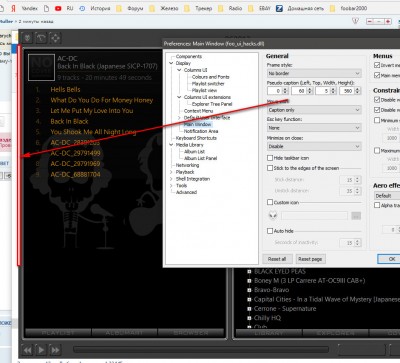
Task: Click the Reset page button
Action: [x=310, y=259]
